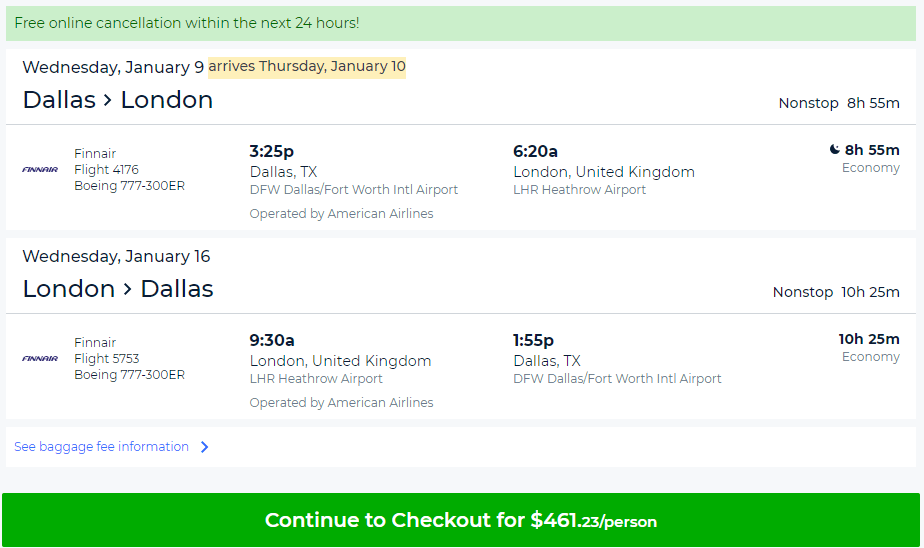The width and height of the screenshot is (924, 548).
Task: Click the 1:55p Dallas arrival time
Action: pos(533,340)
